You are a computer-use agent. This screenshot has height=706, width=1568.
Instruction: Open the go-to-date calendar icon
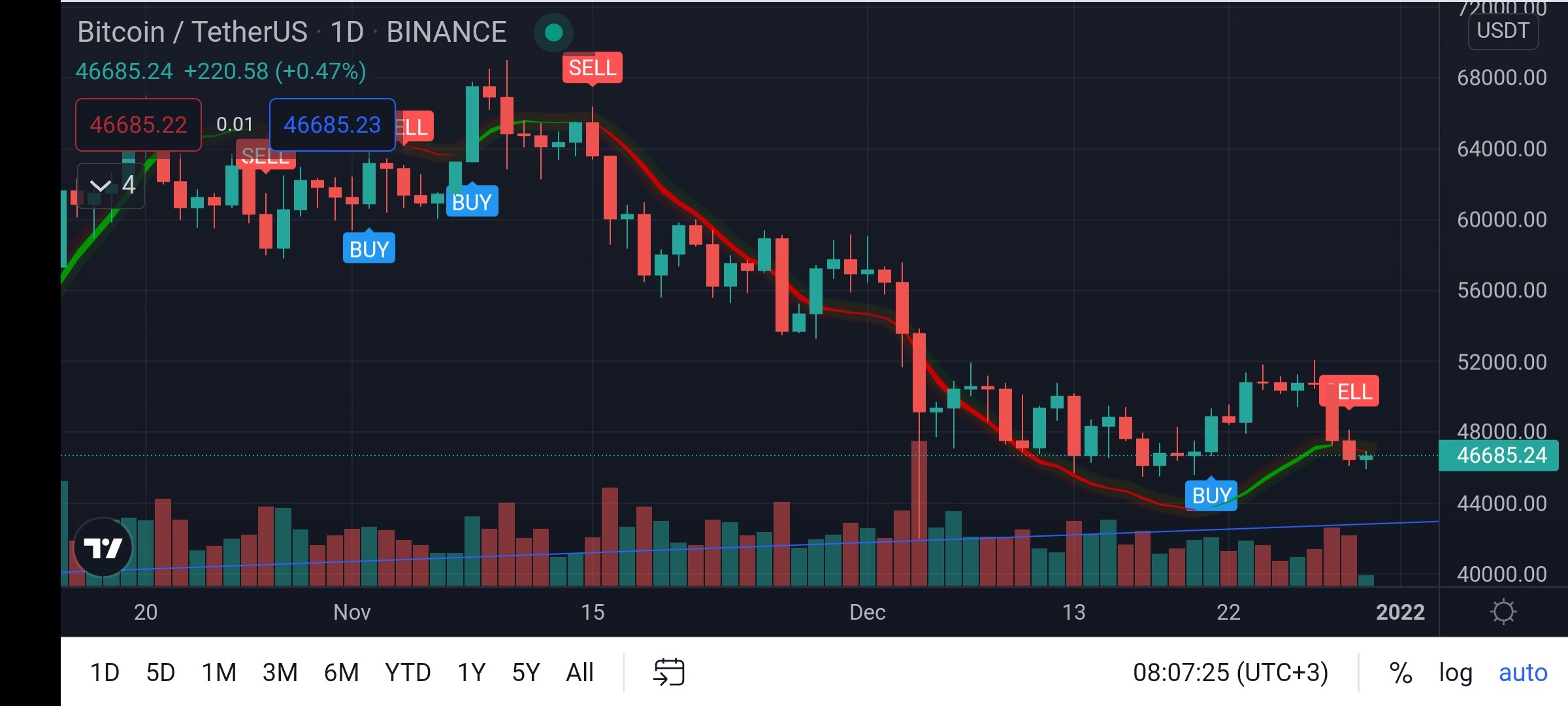668,672
